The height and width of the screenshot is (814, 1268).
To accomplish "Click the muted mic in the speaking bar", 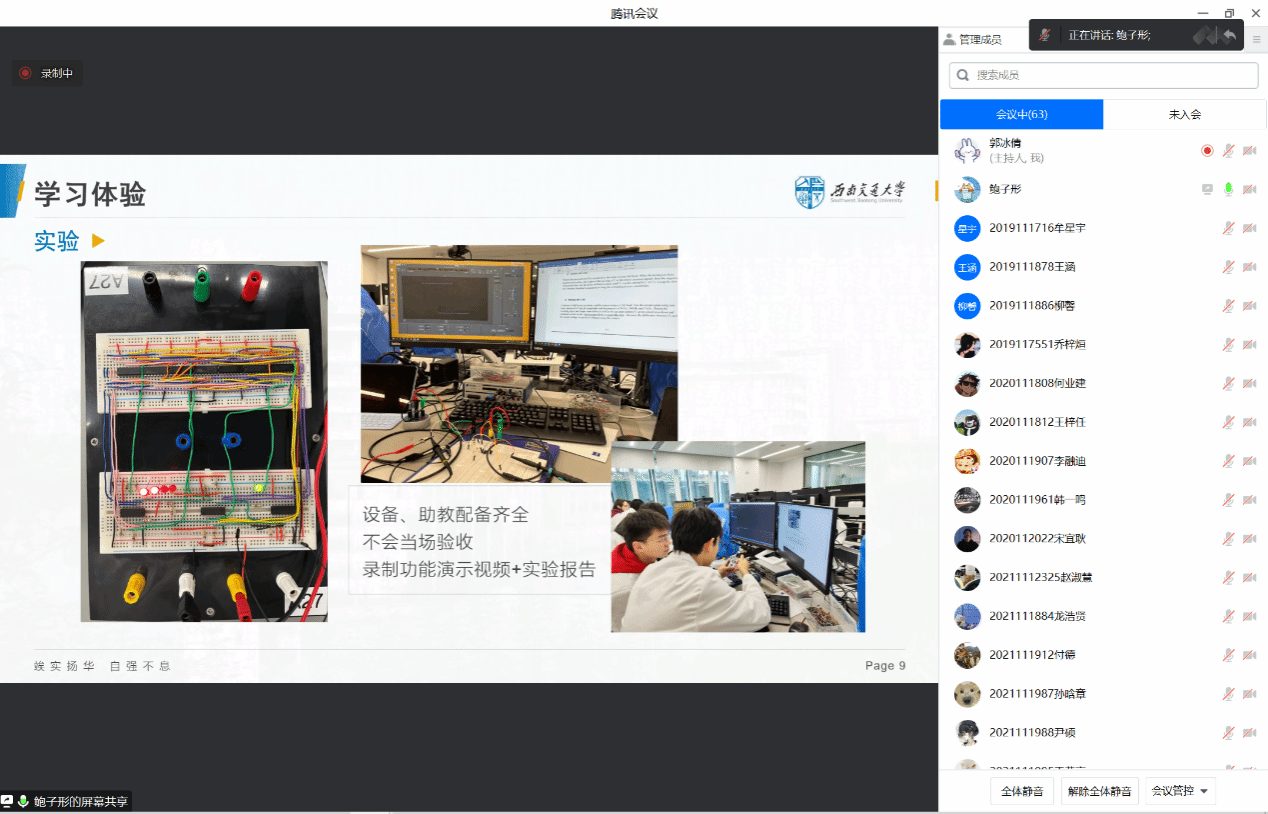I will (1045, 35).
